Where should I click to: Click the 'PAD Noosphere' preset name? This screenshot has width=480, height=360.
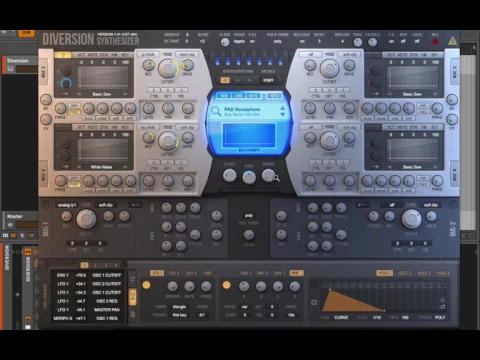(242, 109)
